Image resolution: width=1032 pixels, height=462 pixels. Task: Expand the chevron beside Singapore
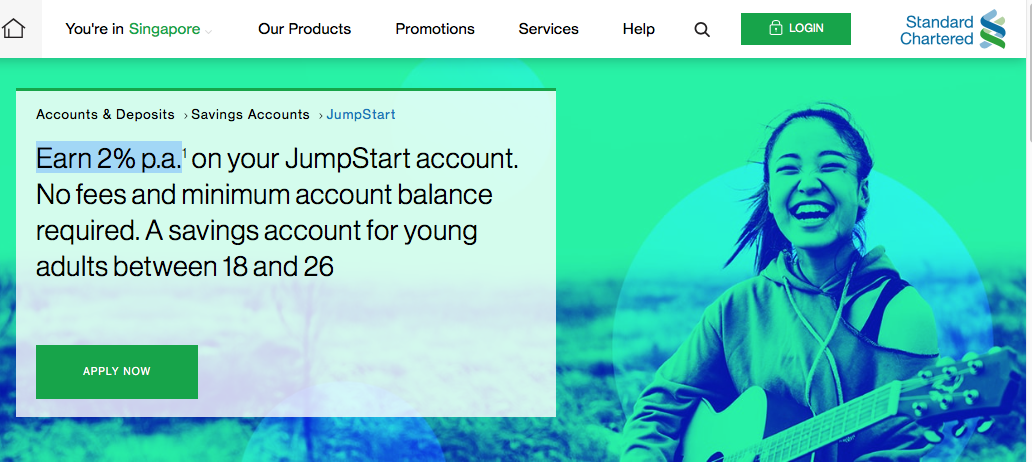click(209, 31)
